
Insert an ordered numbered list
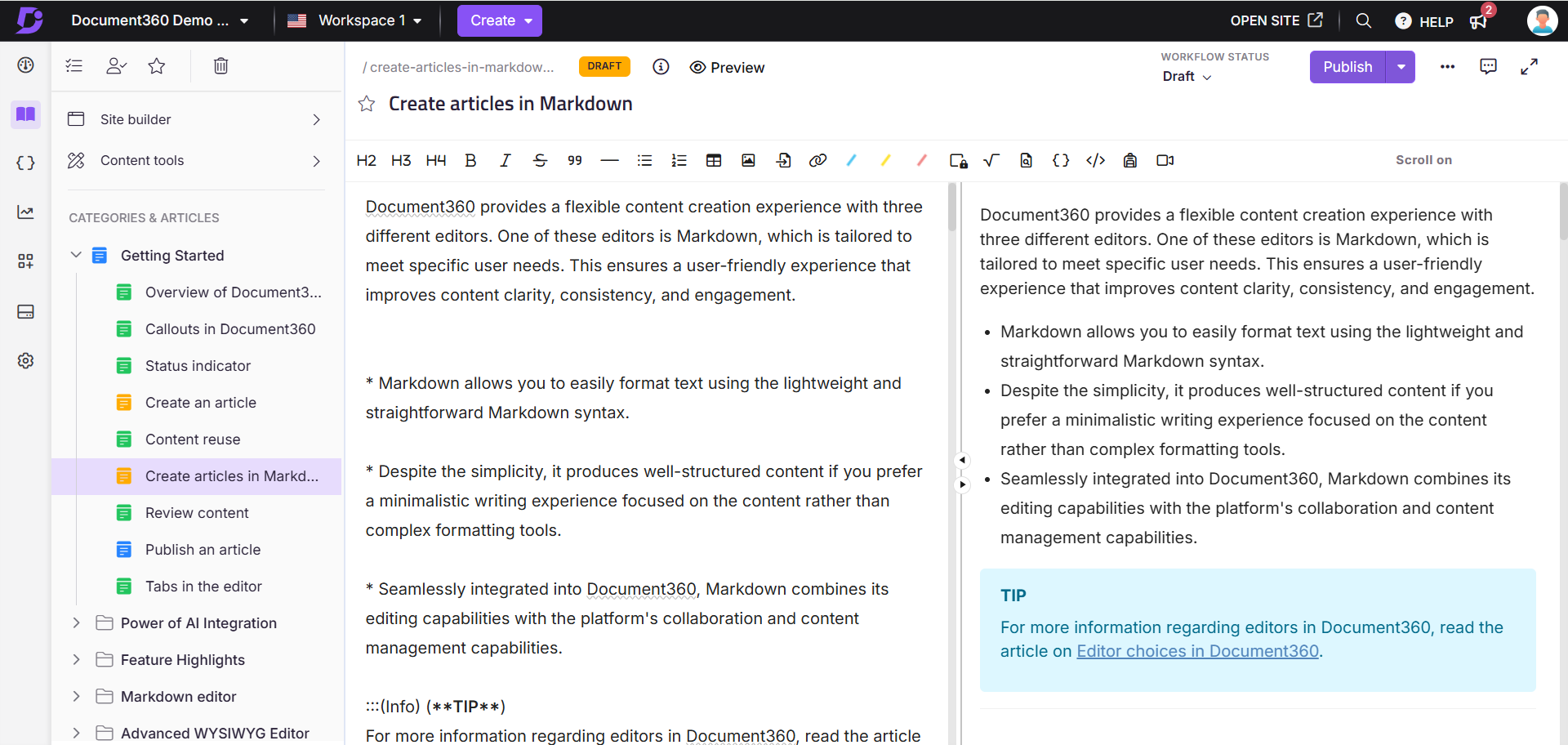tap(679, 160)
